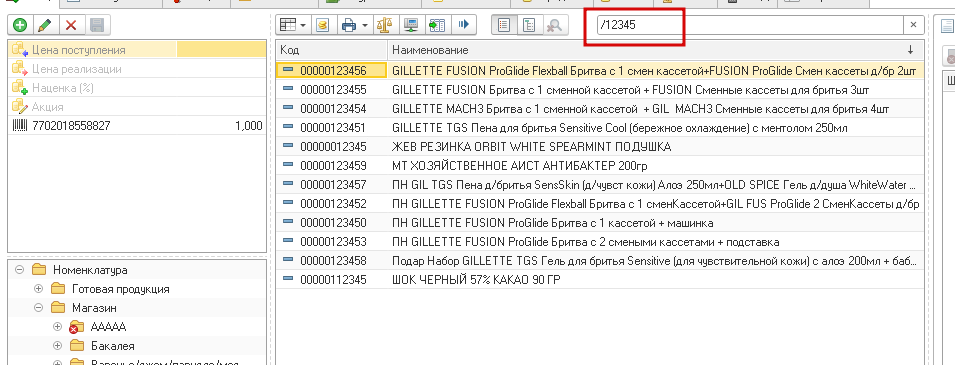Select ПН GILLETTE с 2 смеными кассетами row

click(x=600, y=241)
